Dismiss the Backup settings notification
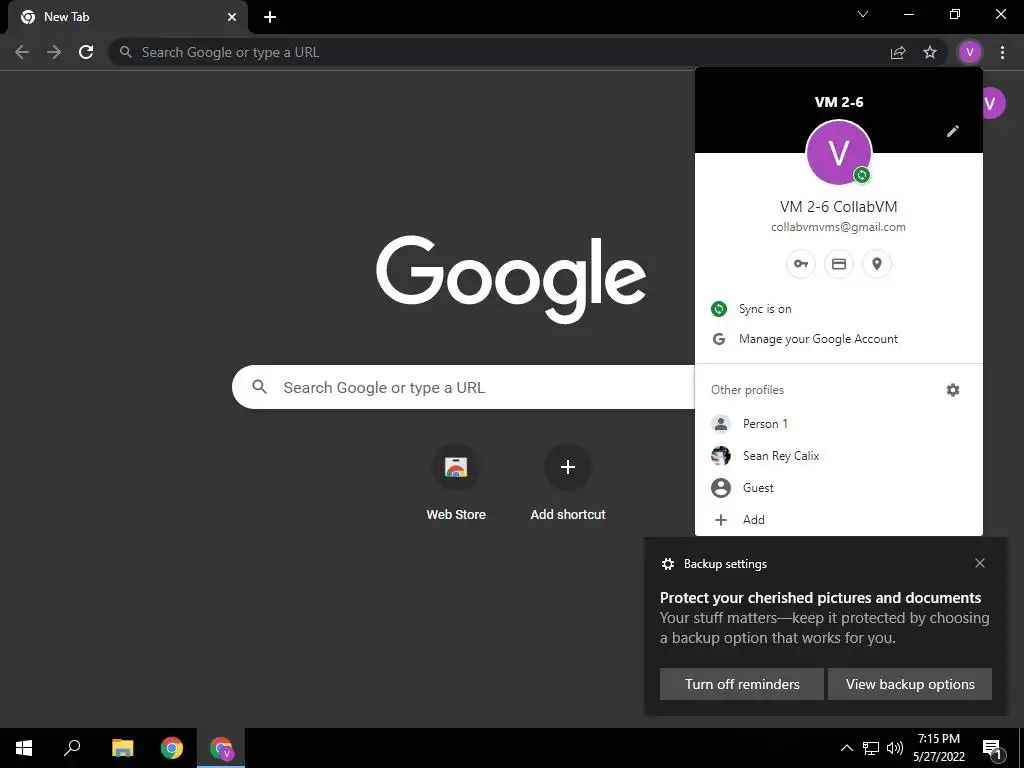 980,563
